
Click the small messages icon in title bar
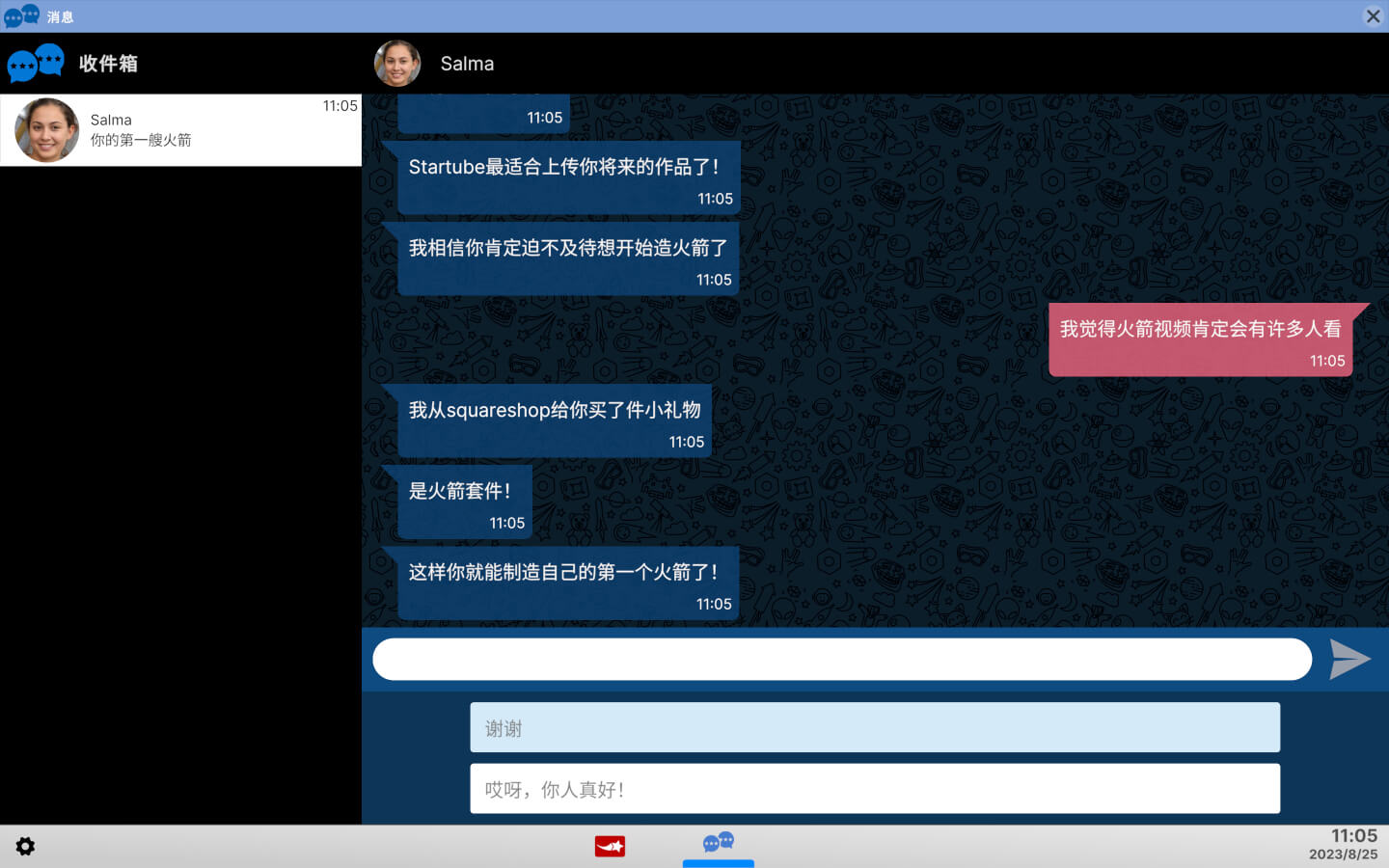pos(22,16)
